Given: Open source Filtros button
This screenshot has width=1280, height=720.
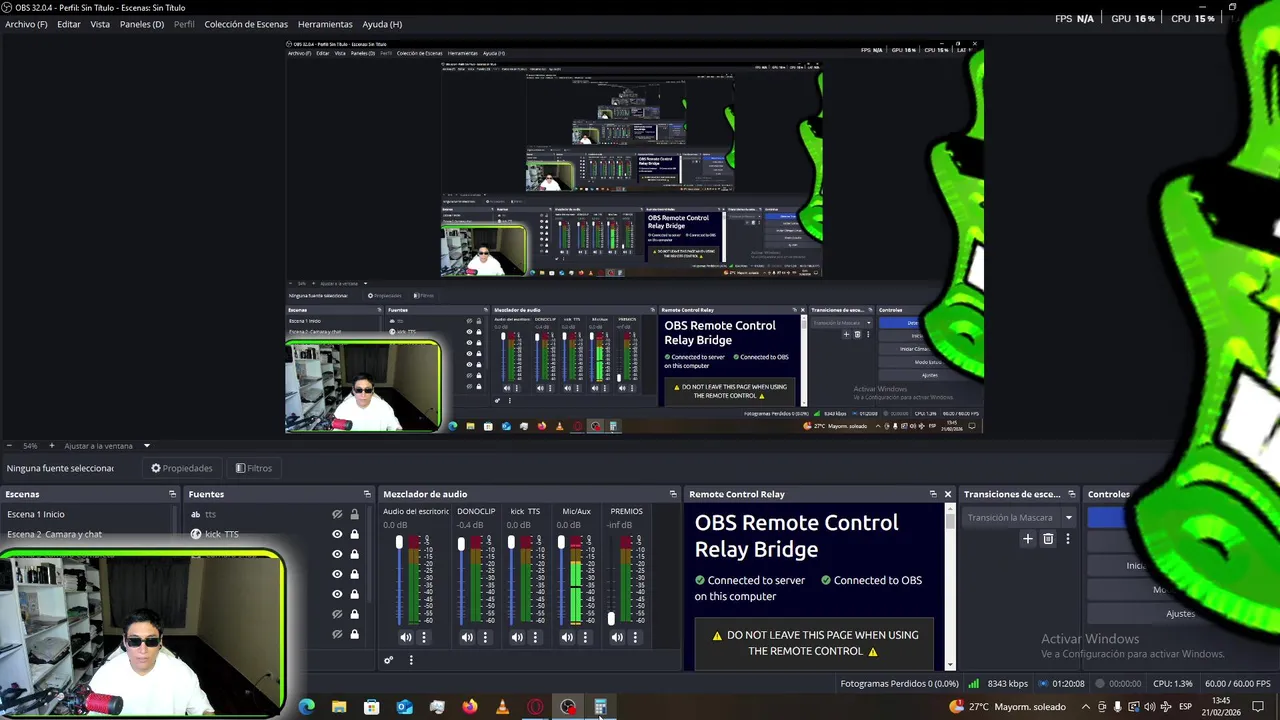Looking at the screenshot, I should [x=253, y=468].
